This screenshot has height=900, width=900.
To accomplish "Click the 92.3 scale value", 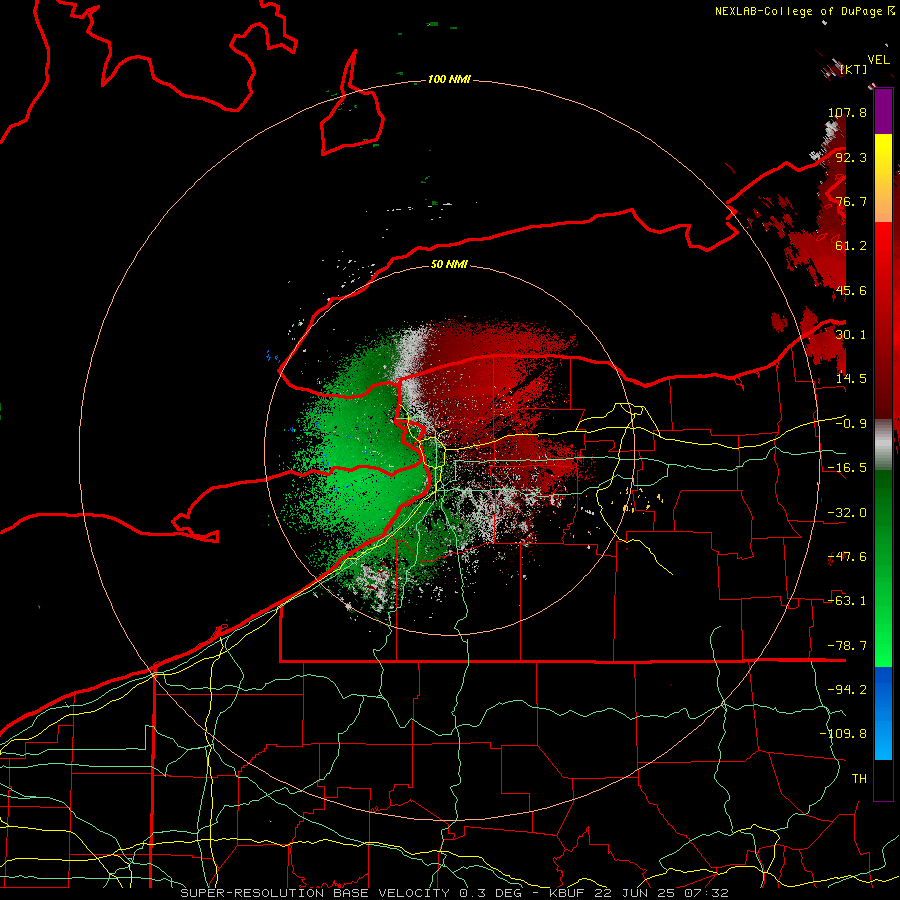I will click(x=851, y=157).
